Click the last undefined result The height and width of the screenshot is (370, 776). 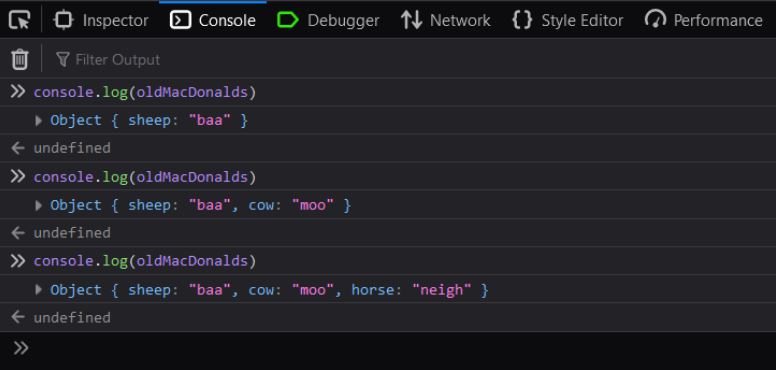point(72,317)
